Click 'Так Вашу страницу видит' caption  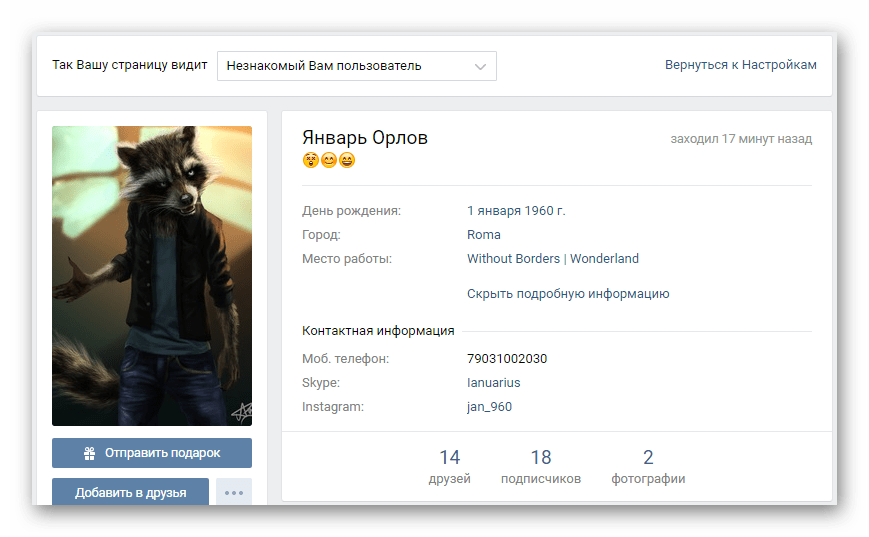(130, 65)
